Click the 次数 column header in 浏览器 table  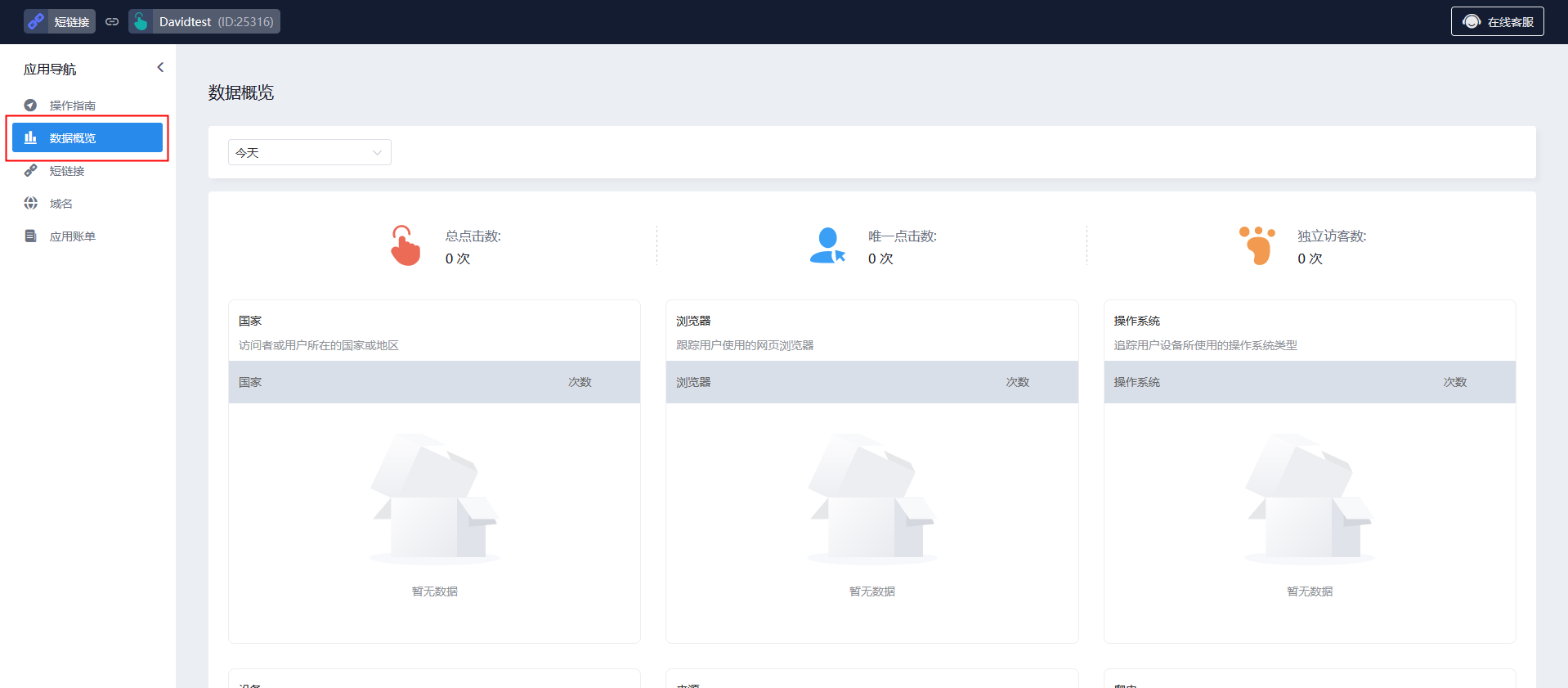point(1017,382)
